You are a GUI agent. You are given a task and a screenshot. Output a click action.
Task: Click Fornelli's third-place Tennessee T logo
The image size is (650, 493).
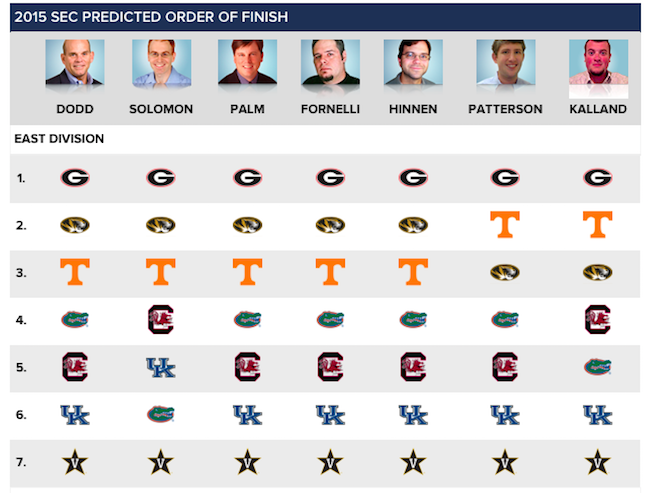(330, 272)
